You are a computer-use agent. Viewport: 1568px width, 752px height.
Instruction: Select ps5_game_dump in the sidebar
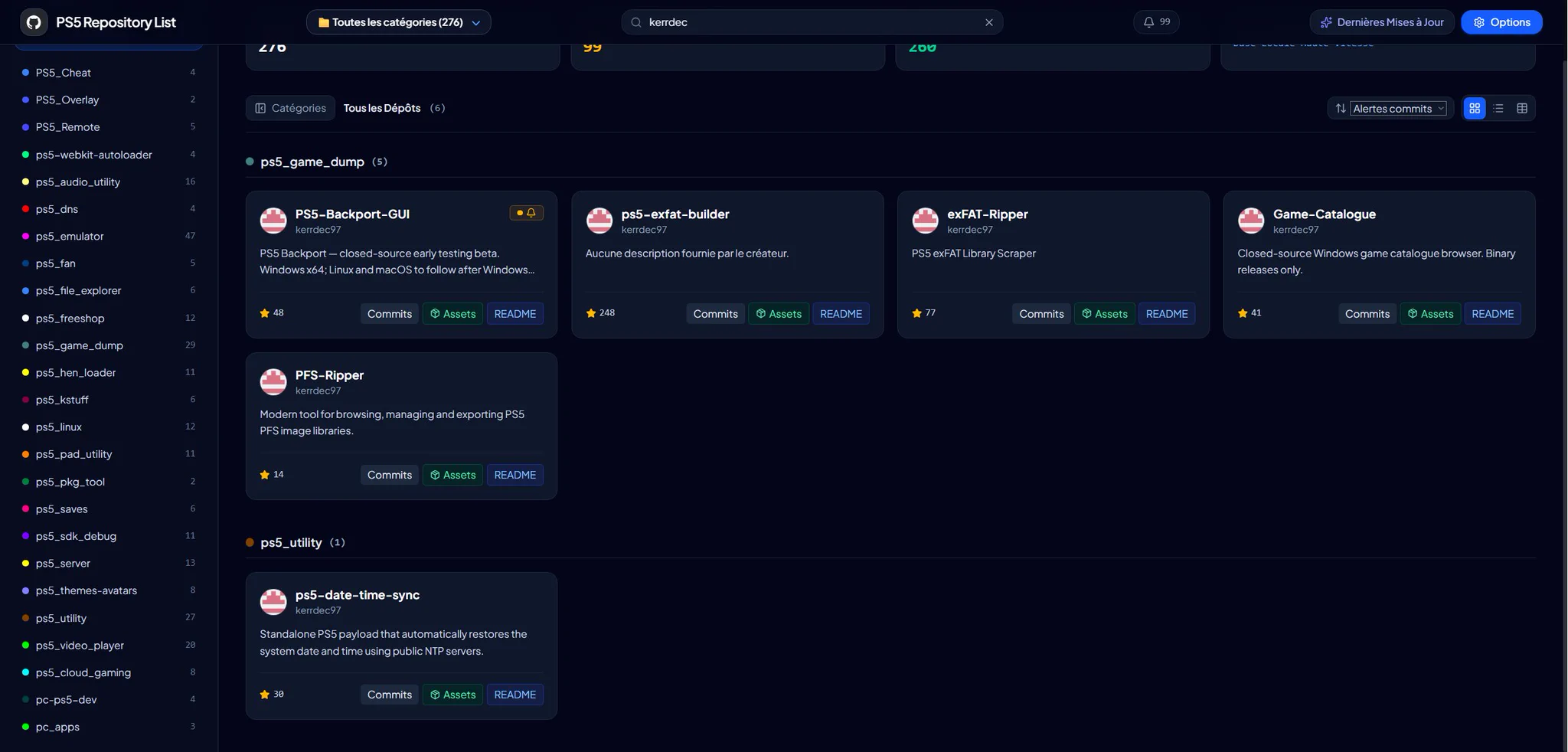[108, 345]
